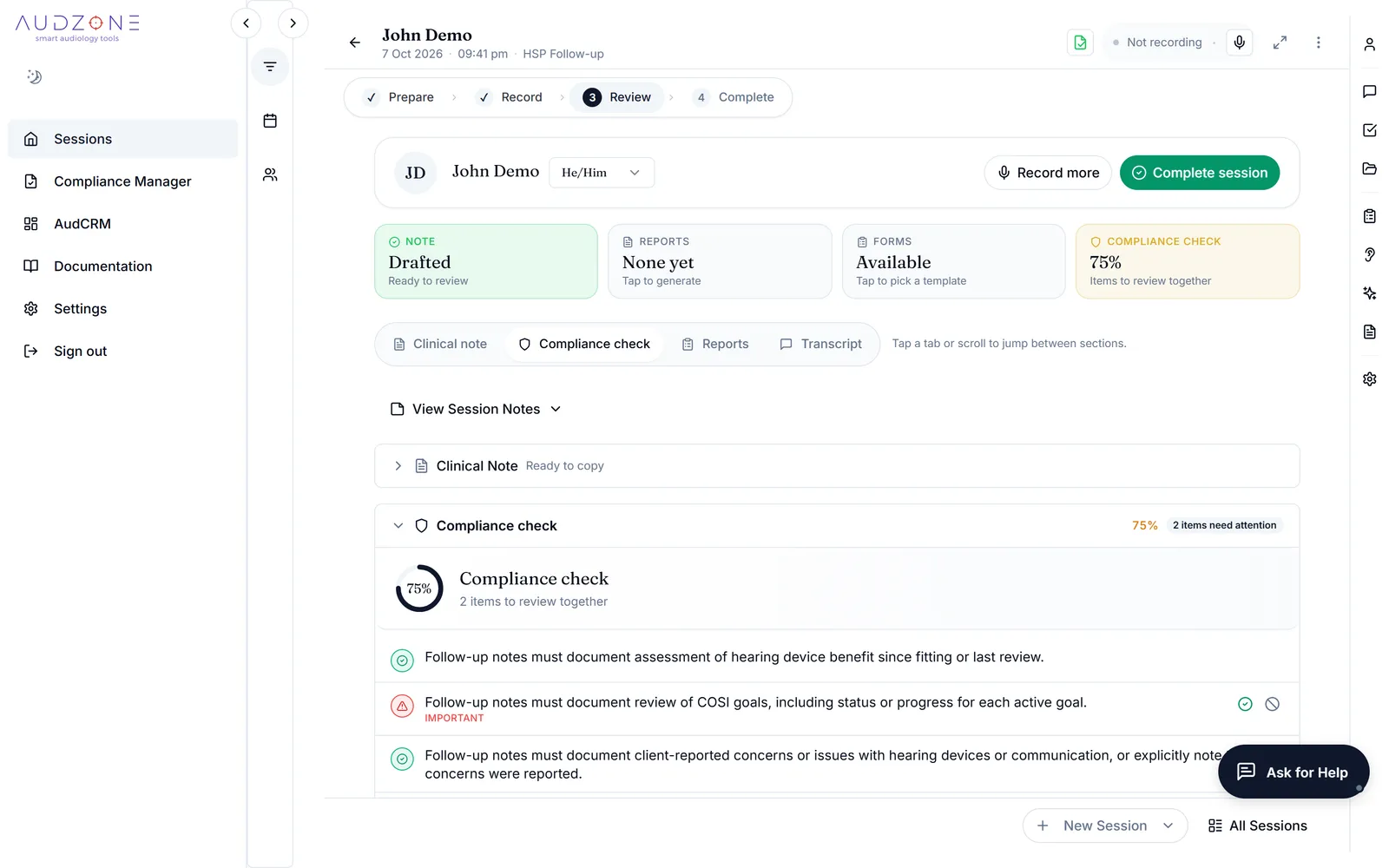Click the Record more button
The height and width of the screenshot is (868, 1389).
pyautogui.click(x=1048, y=173)
